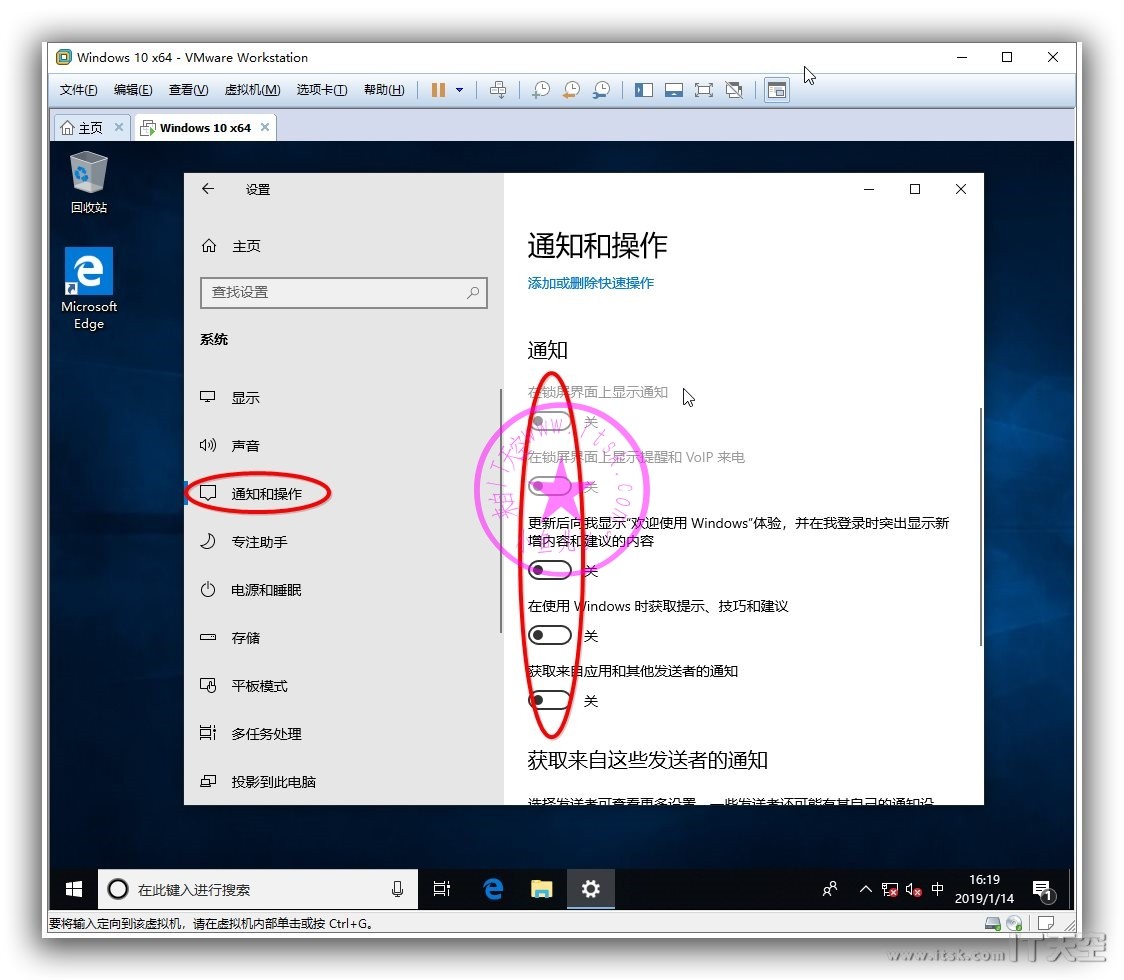Send Ctrl+Alt+Del to the virtual machine
1124x980 pixels.
pyautogui.click(x=497, y=90)
